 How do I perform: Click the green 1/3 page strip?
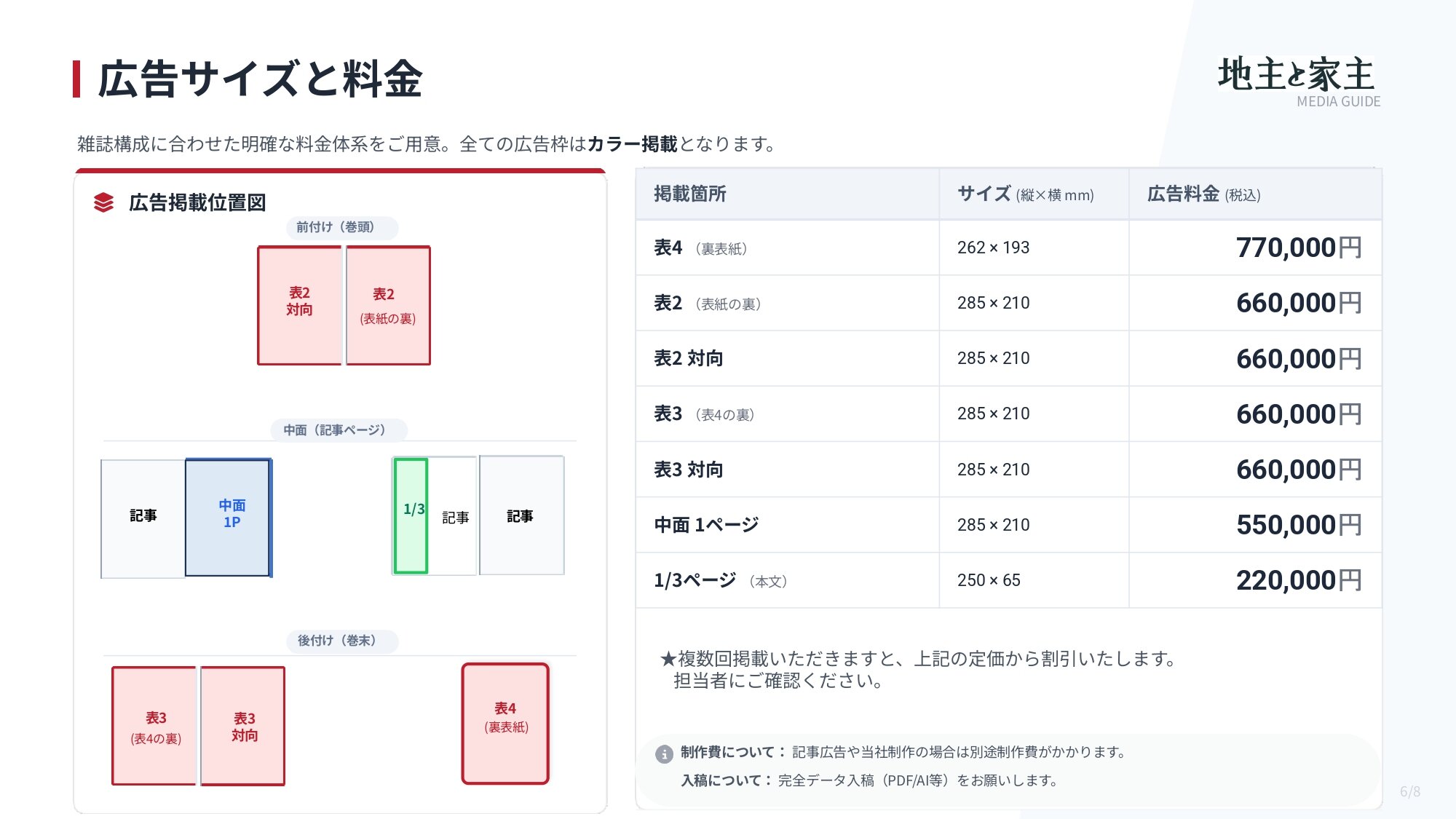click(411, 515)
